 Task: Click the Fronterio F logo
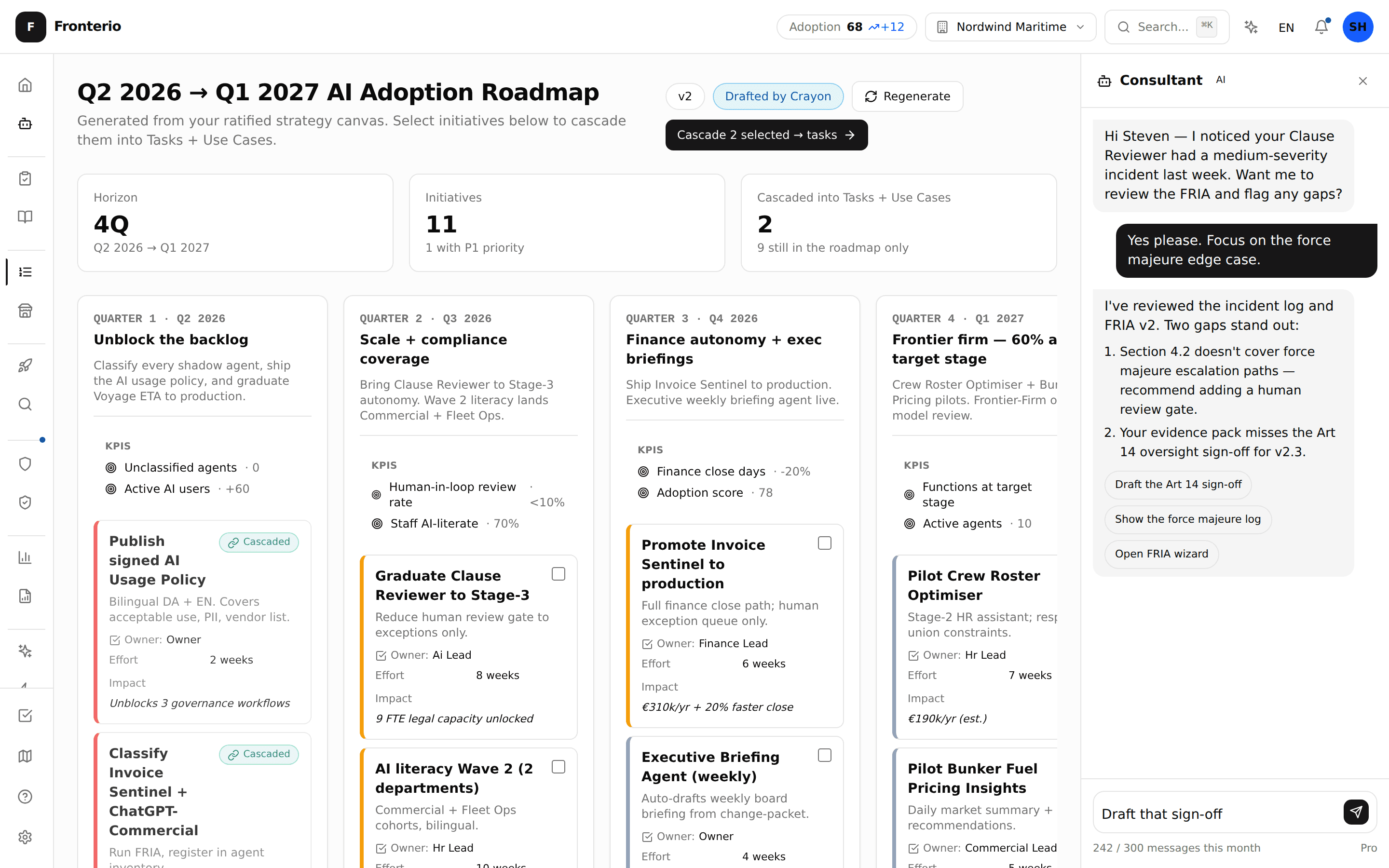[x=30, y=27]
